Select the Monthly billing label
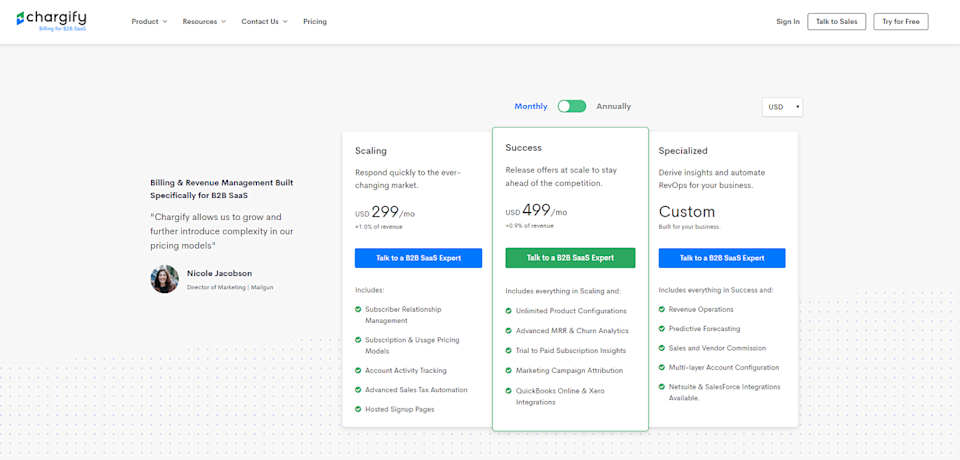 (531, 106)
